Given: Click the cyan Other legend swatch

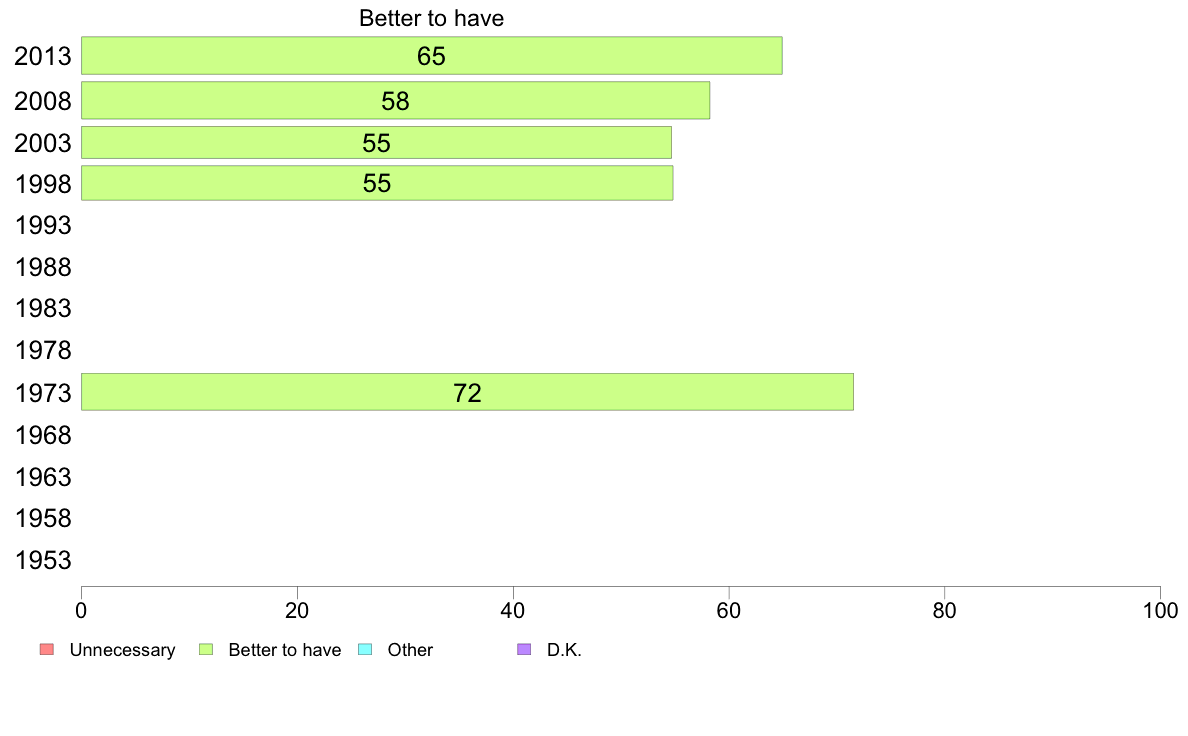Looking at the screenshot, I should click(365, 650).
